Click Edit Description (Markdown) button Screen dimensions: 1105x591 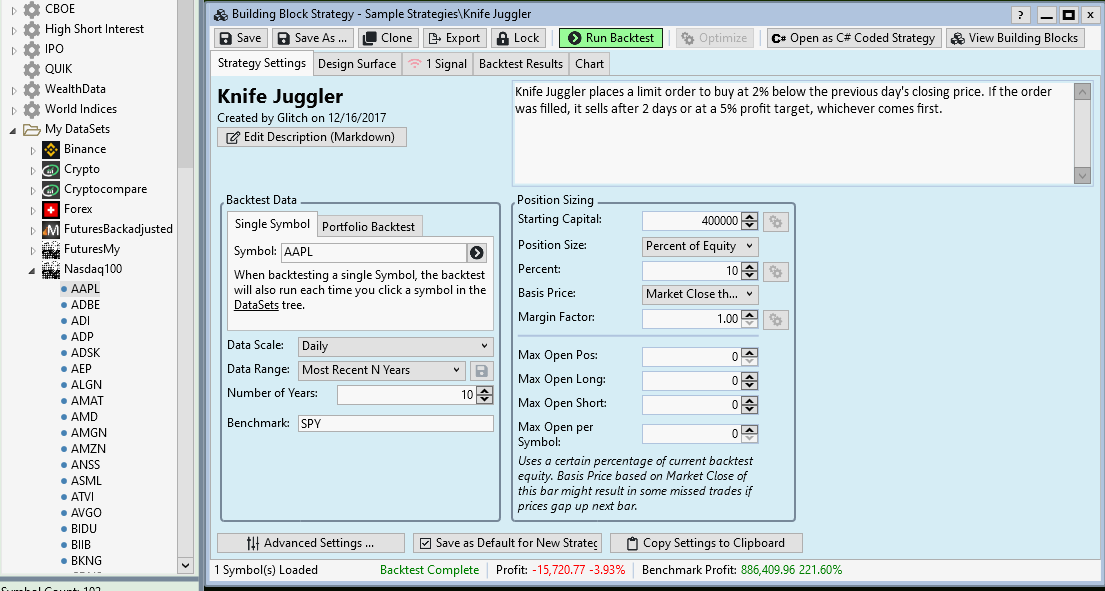click(312, 137)
